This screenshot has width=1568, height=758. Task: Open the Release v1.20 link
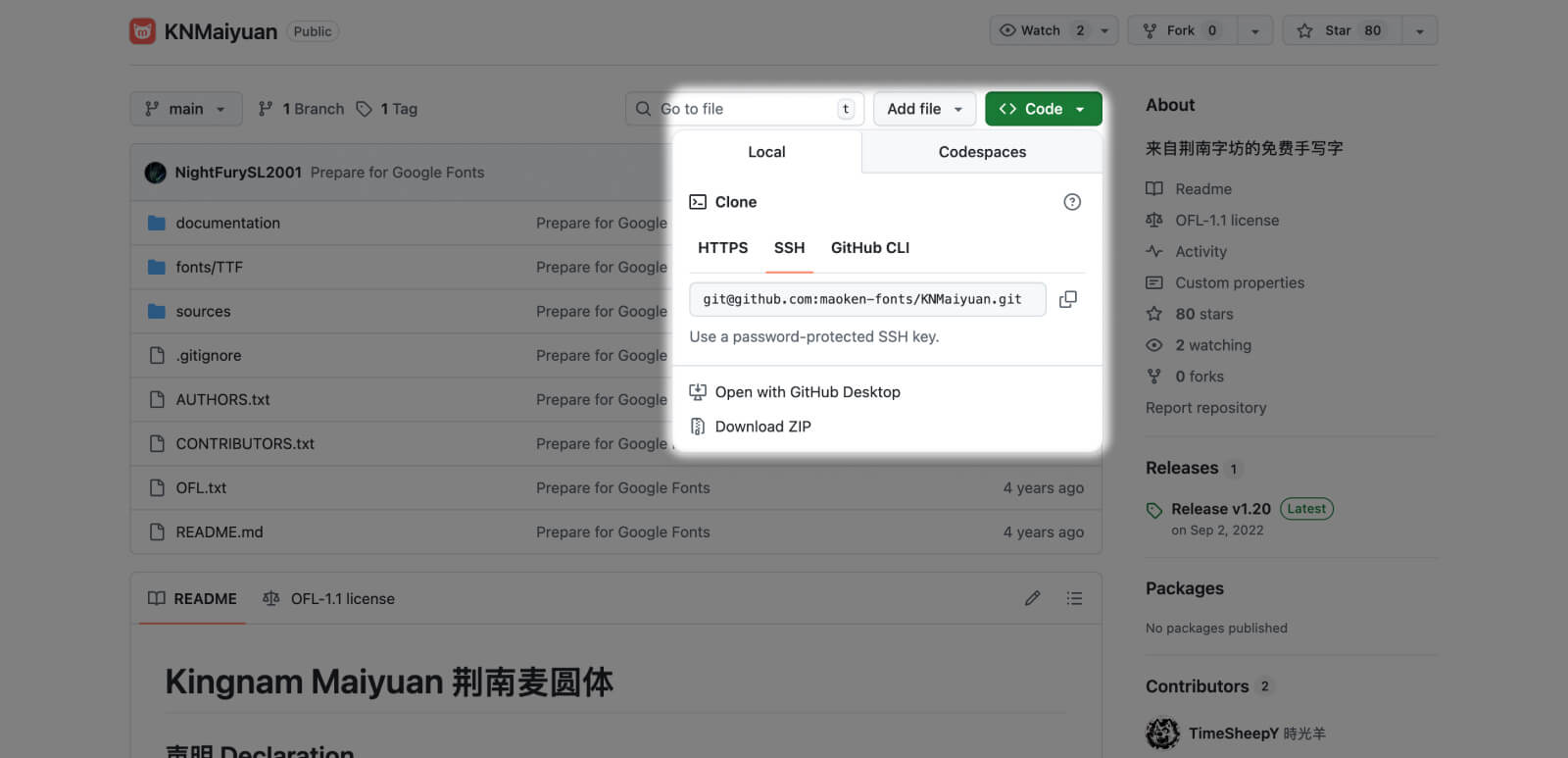tap(1220, 509)
